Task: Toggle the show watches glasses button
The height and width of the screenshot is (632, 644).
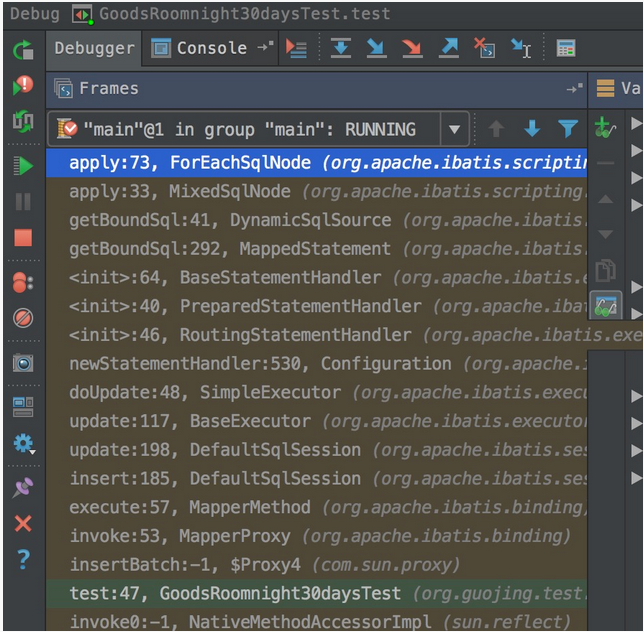Action: (x=606, y=305)
